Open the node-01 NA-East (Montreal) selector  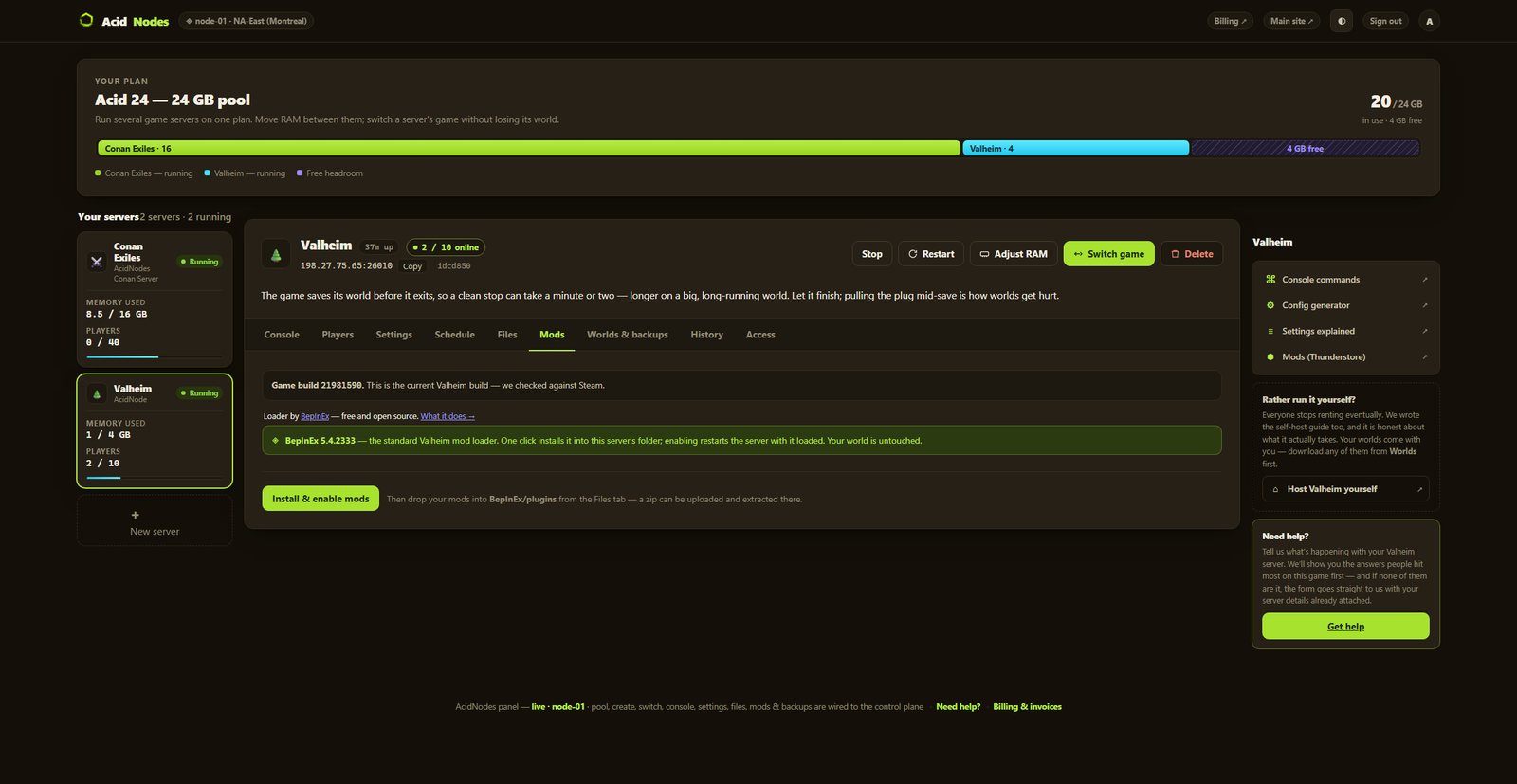(247, 21)
